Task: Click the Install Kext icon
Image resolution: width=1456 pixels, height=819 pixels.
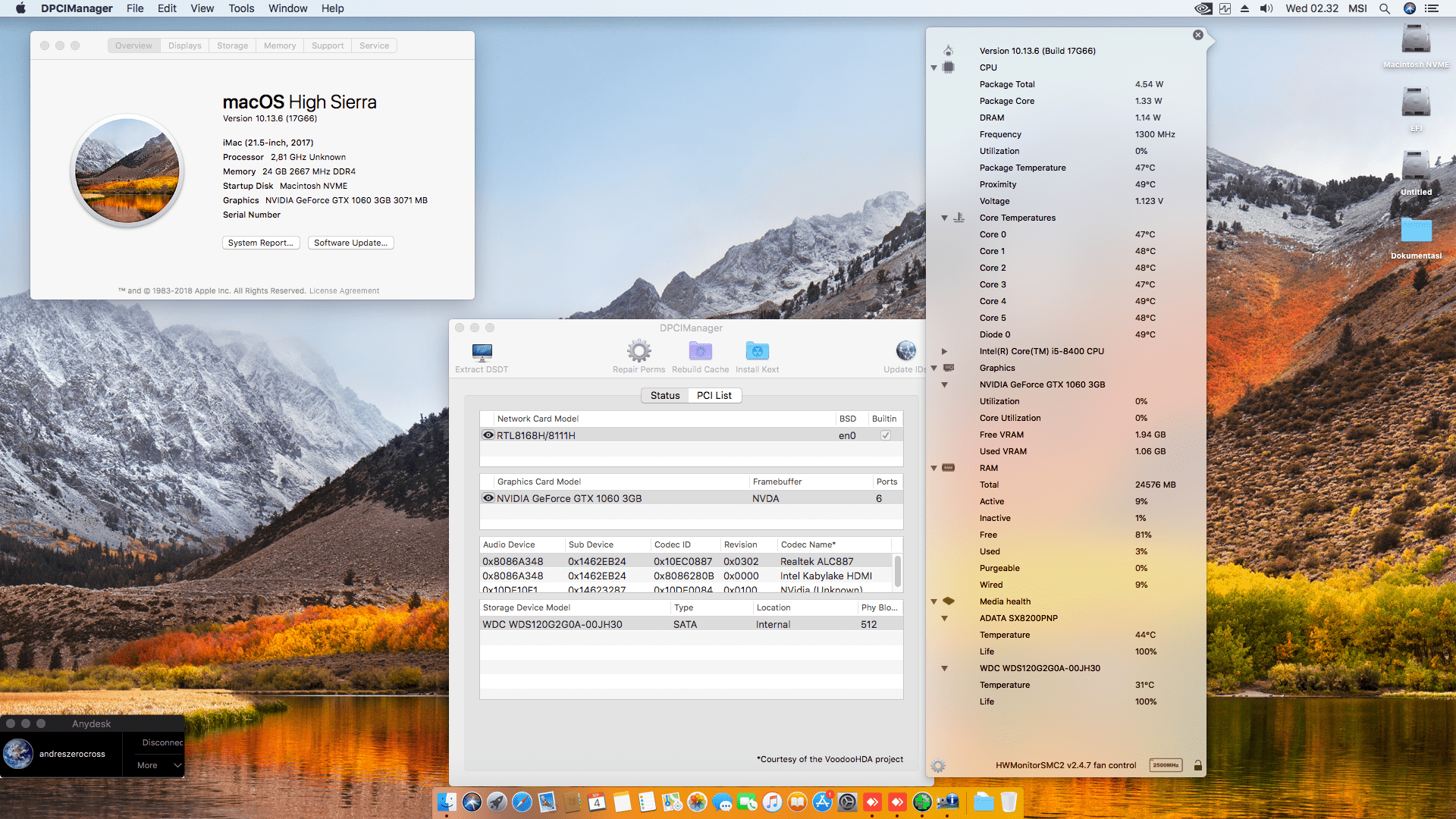Action: click(757, 350)
